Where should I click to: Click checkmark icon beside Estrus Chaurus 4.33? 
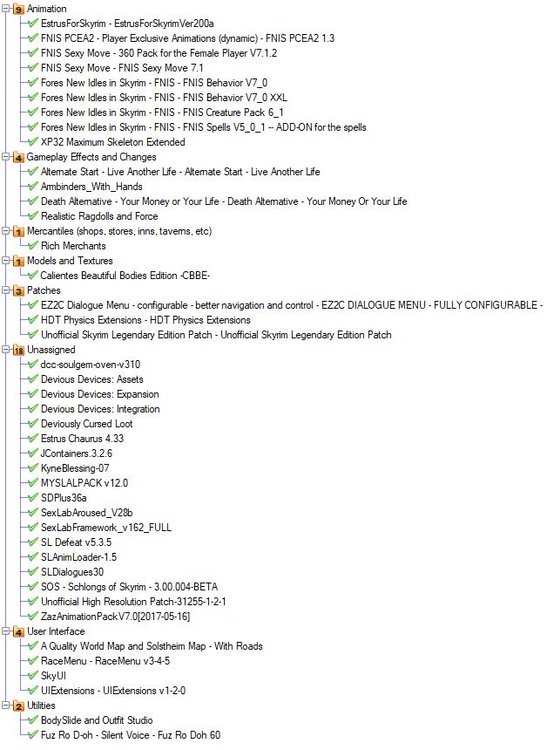click(33, 438)
